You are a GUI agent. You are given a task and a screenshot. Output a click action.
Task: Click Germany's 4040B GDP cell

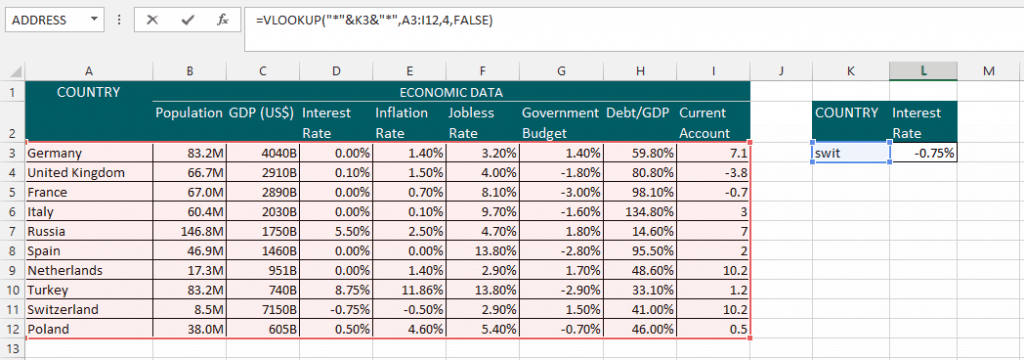click(x=263, y=153)
